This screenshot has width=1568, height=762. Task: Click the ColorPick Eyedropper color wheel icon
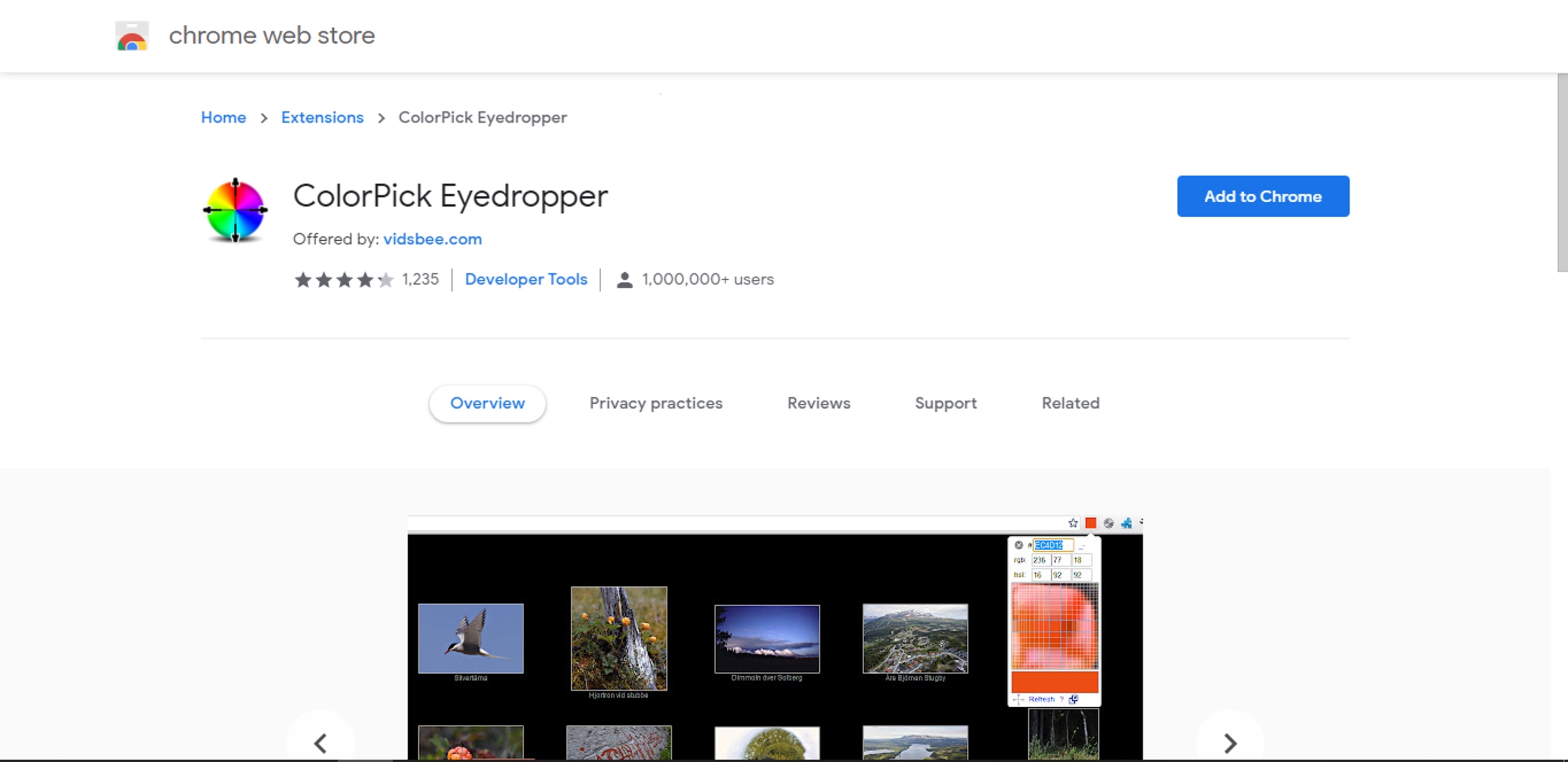click(x=235, y=210)
